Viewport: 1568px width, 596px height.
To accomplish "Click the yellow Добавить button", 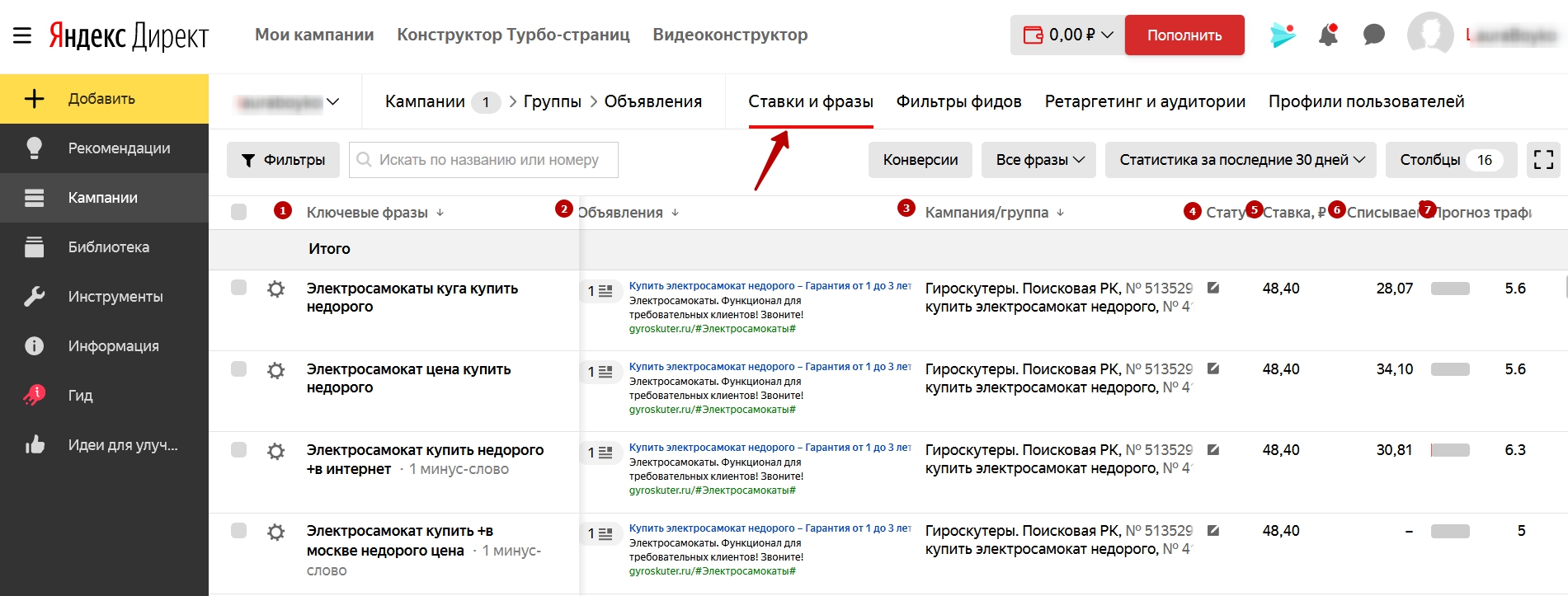I will tap(104, 99).
